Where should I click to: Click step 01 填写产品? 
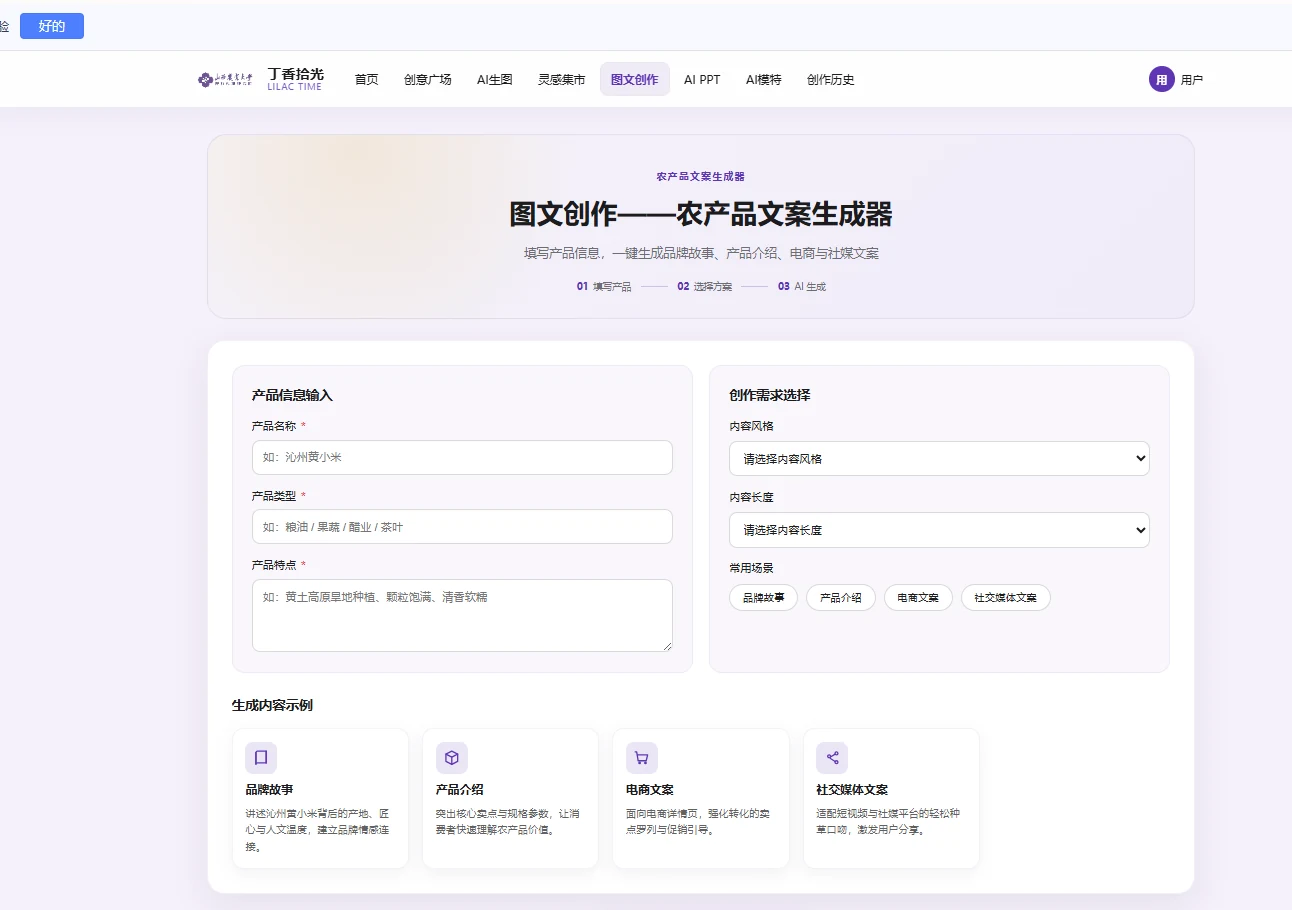pyautogui.click(x=604, y=286)
